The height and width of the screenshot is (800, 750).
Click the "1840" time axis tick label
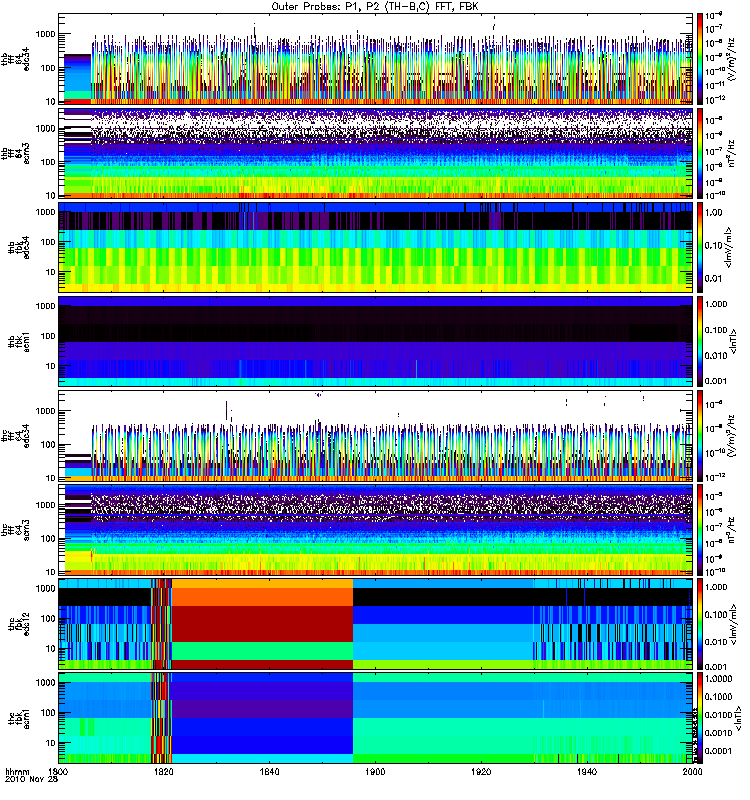[x=269, y=771]
